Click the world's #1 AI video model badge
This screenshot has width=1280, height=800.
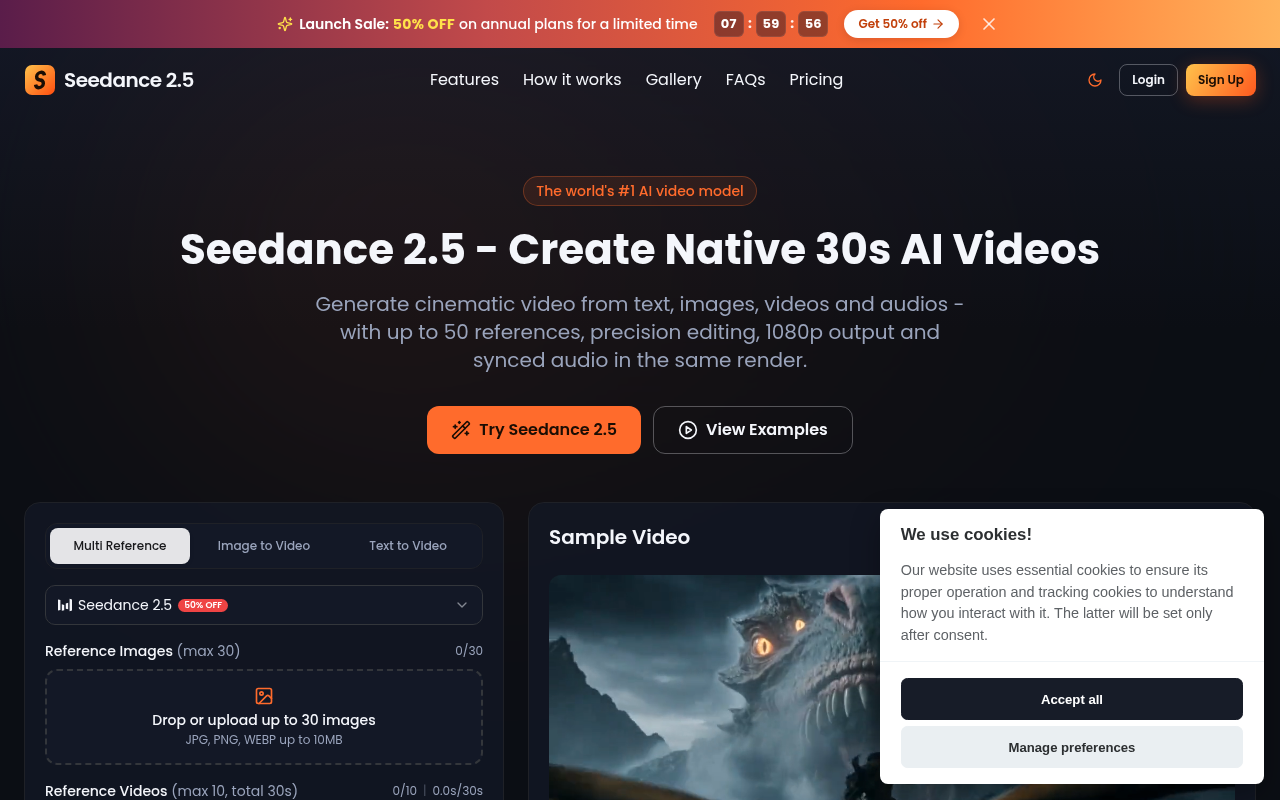coord(640,191)
